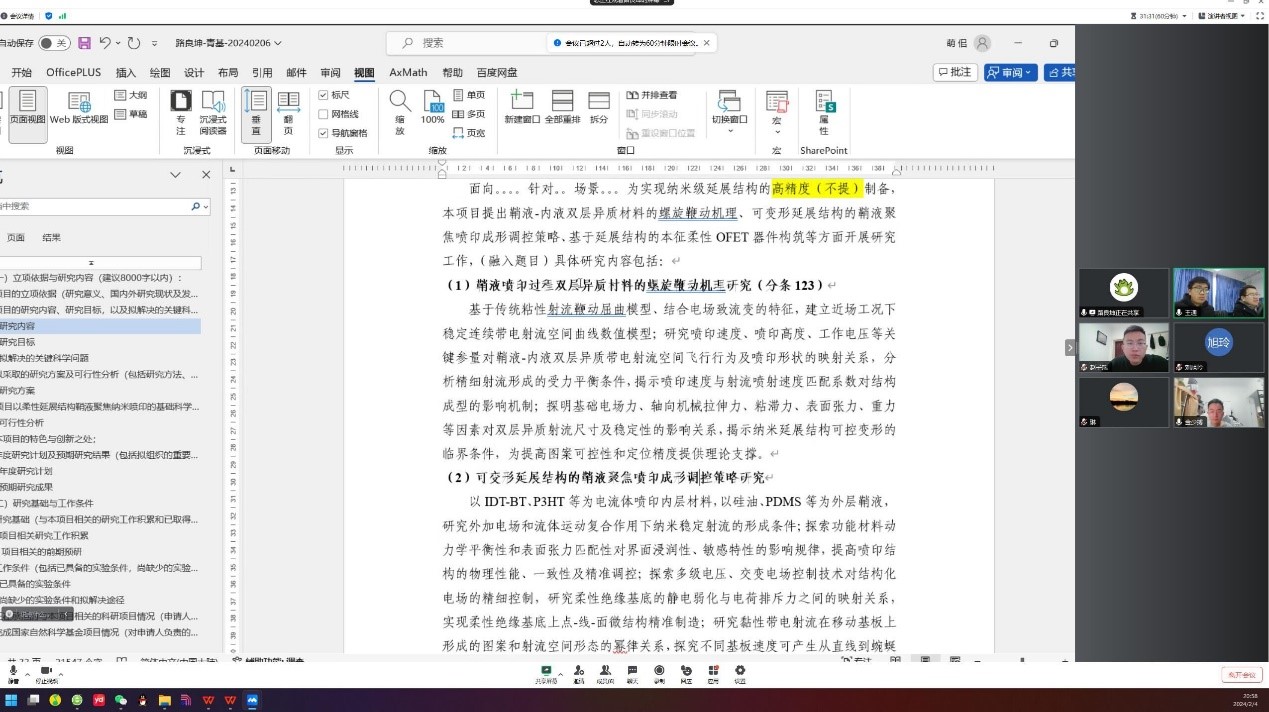Toggle AutoSave switch (自动保存)
Image resolution: width=1269 pixels, height=712 pixels.
[54, 43]
